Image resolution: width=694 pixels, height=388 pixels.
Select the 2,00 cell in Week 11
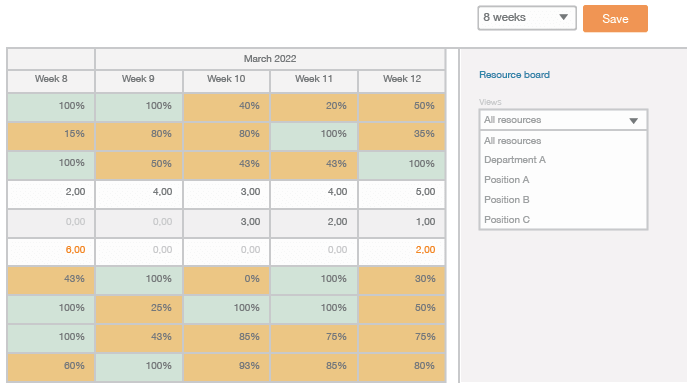coord(314,223)
